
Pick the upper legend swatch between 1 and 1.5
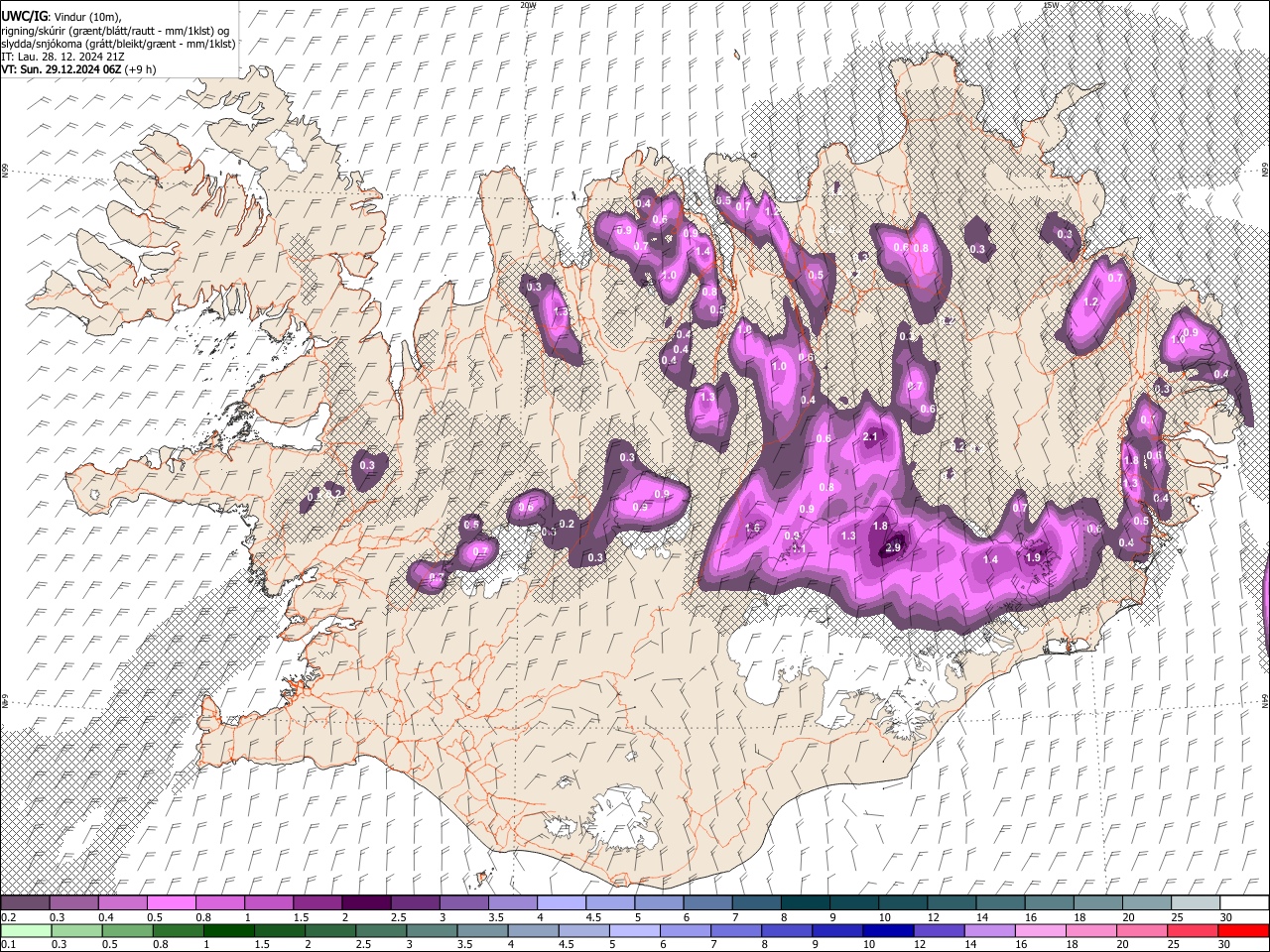pos(269,903)
